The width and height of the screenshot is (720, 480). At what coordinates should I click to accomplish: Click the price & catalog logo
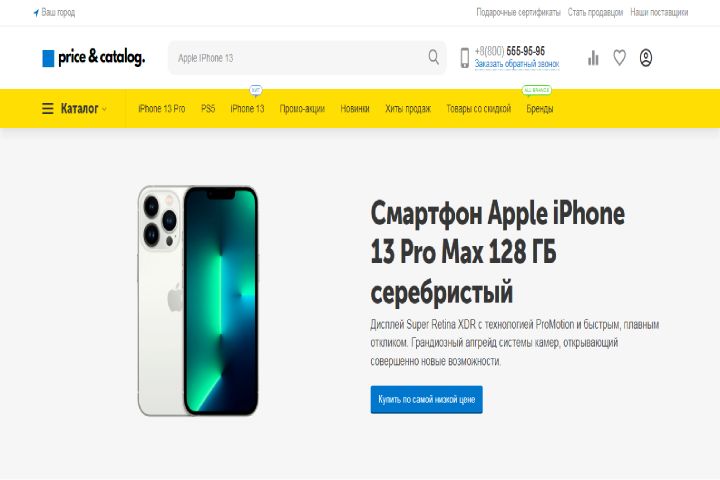coord(94,58)
